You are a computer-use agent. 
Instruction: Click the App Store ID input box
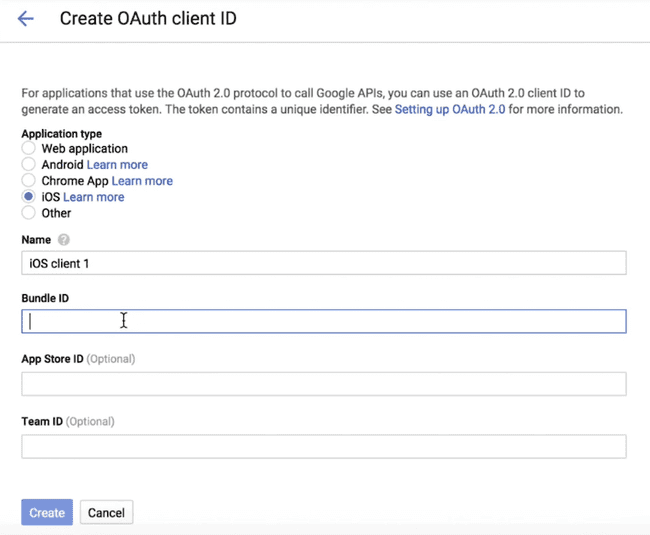[323, 383]
